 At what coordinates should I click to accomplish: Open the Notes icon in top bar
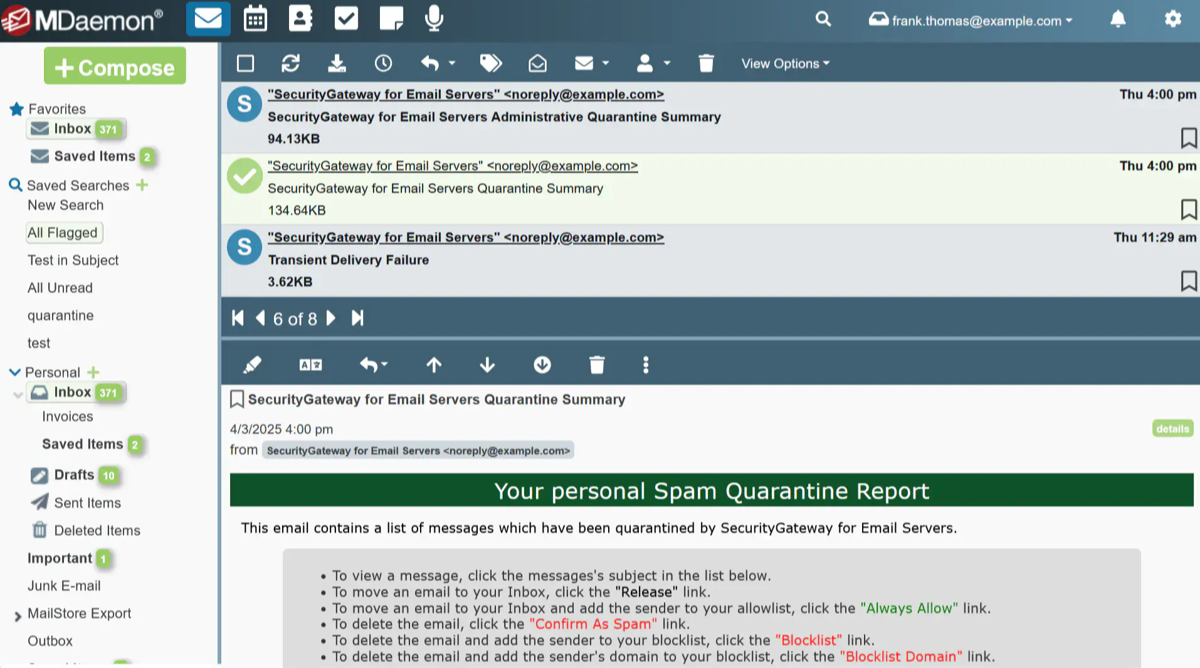point(391,19)
